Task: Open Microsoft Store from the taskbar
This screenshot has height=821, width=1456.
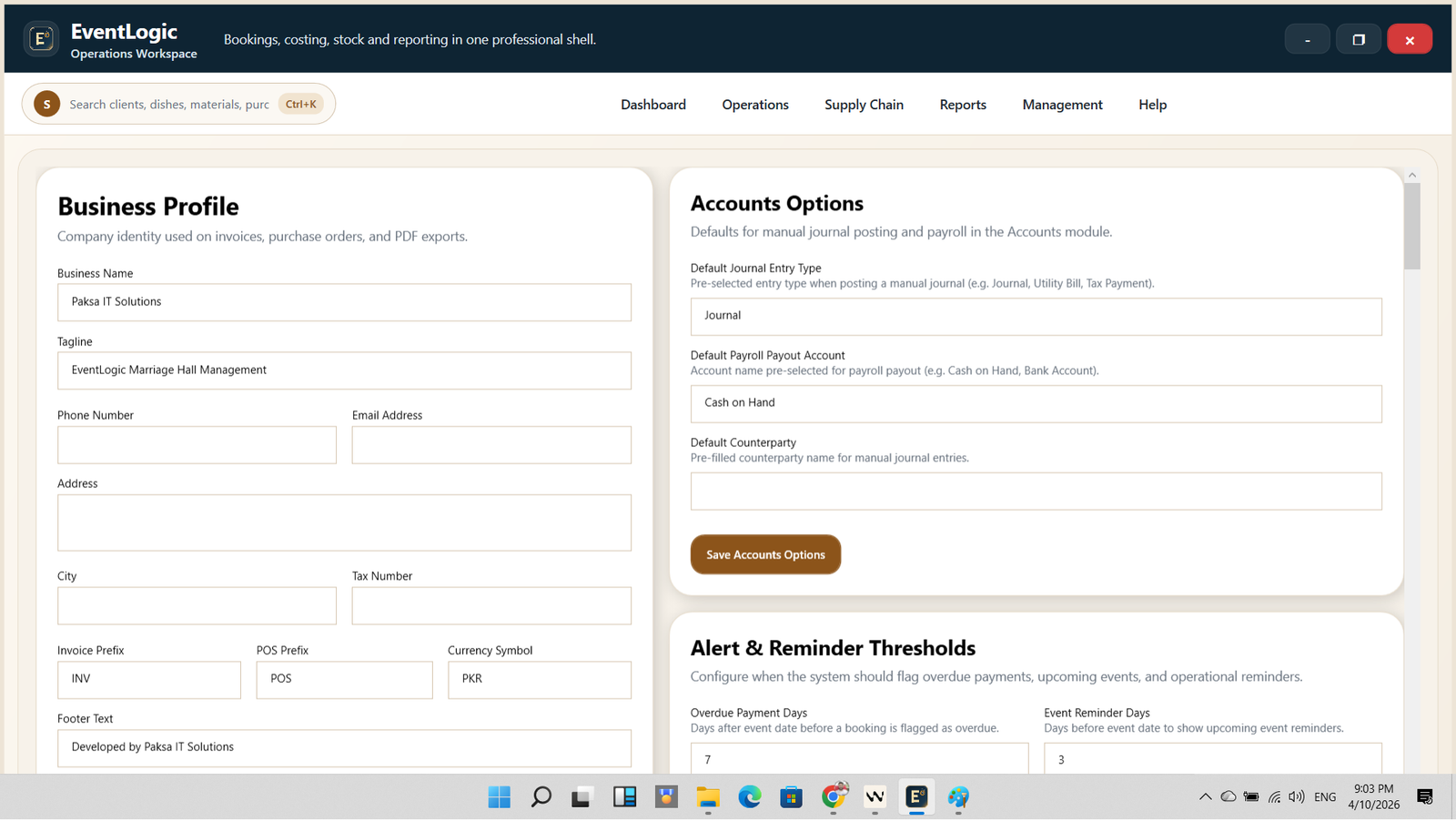Action: point(791,796)
